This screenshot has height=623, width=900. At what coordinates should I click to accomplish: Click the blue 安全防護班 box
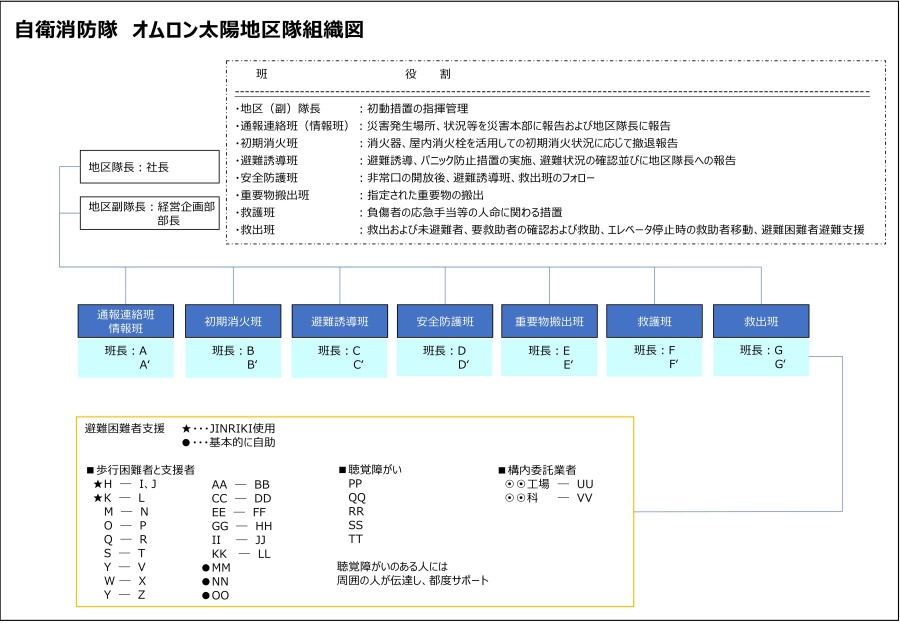pyautogui.click(x=445, y=322)
